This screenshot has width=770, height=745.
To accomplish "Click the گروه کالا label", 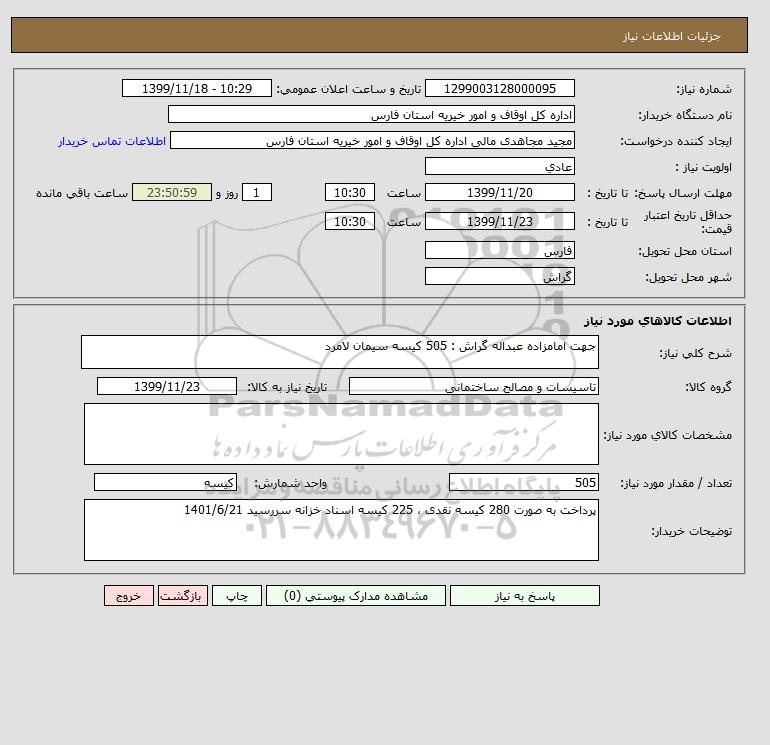I will pos(708,387).
